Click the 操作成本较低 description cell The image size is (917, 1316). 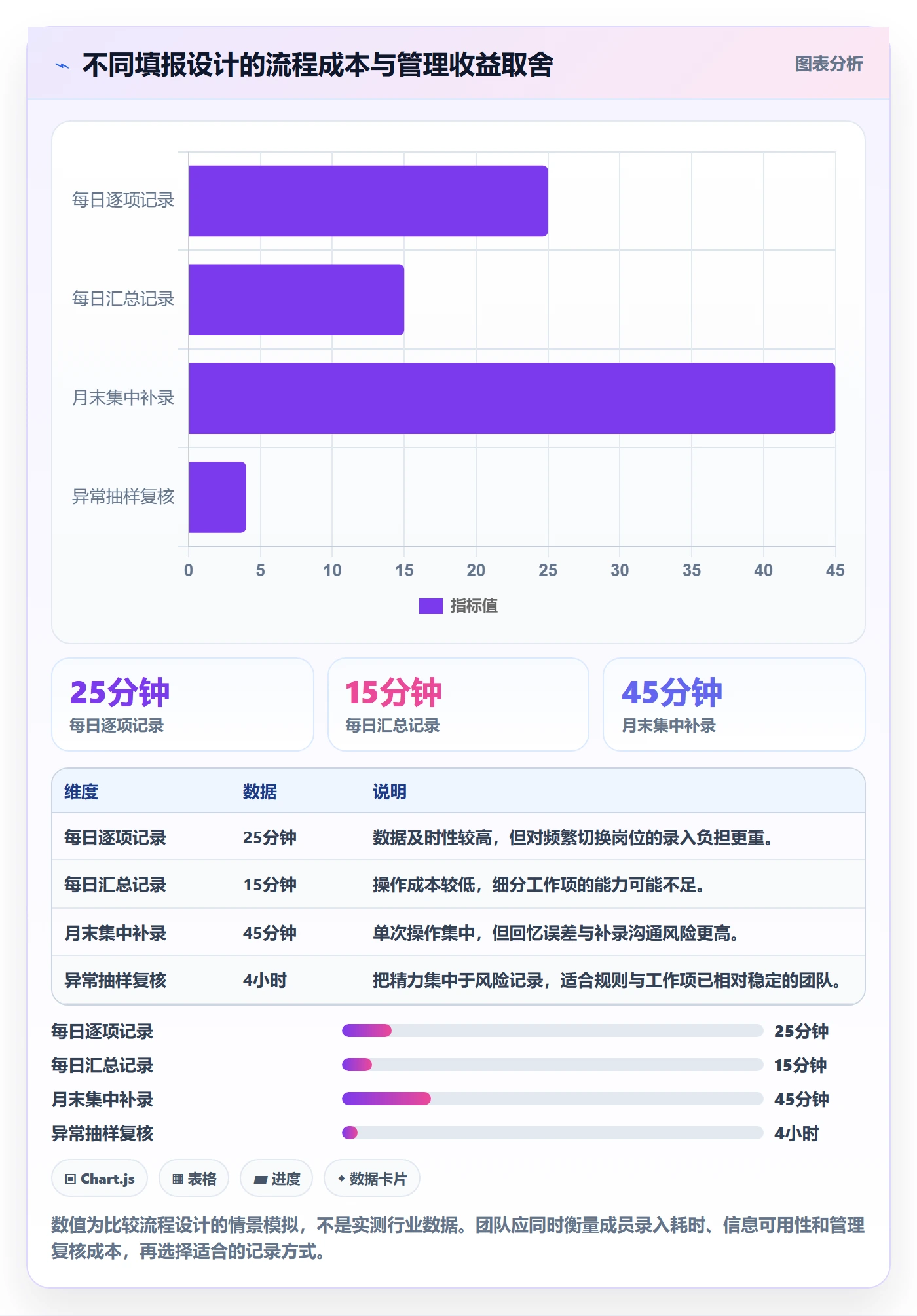539,885
